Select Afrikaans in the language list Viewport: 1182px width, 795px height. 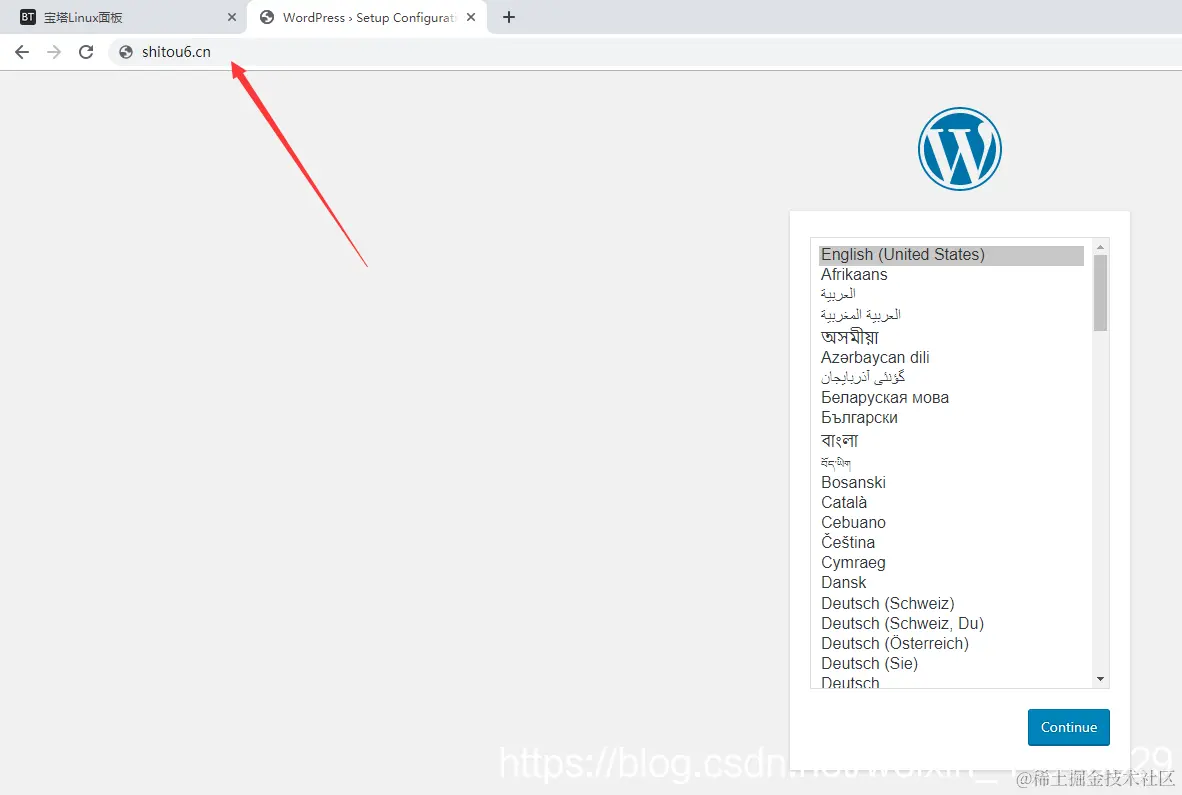(951, 275)
